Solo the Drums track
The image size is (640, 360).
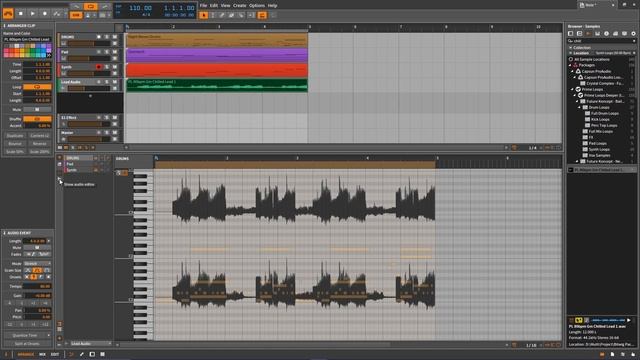(x=107, y=37)
